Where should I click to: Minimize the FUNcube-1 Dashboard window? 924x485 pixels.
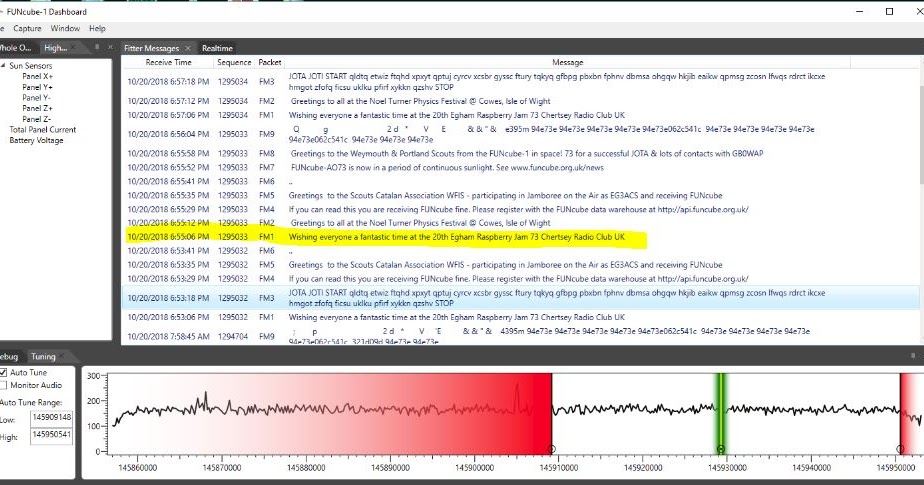point(860,11)
